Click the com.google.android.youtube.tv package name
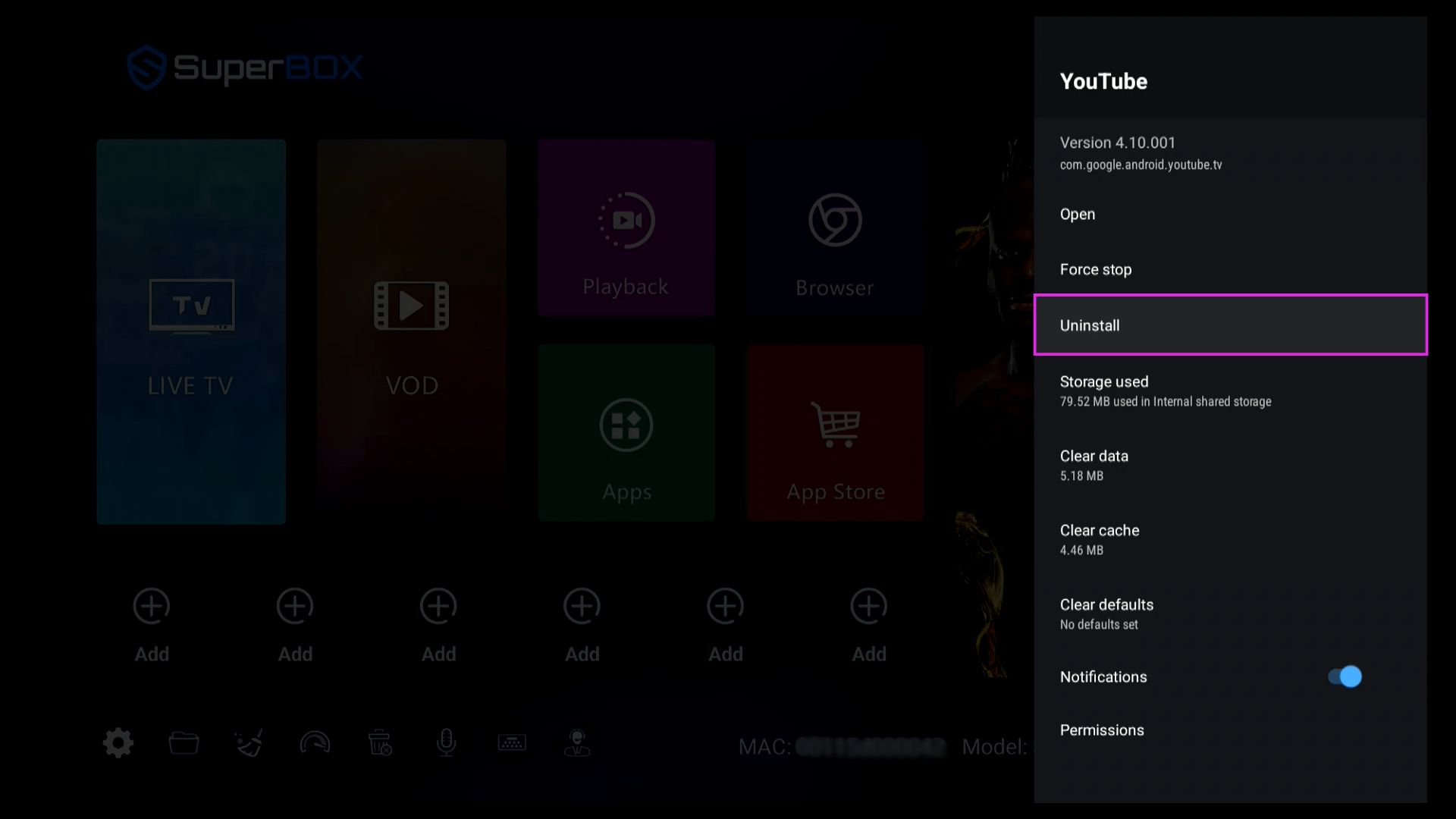1456x819 pixels. pyautogui.click(x=1141, y=165)
